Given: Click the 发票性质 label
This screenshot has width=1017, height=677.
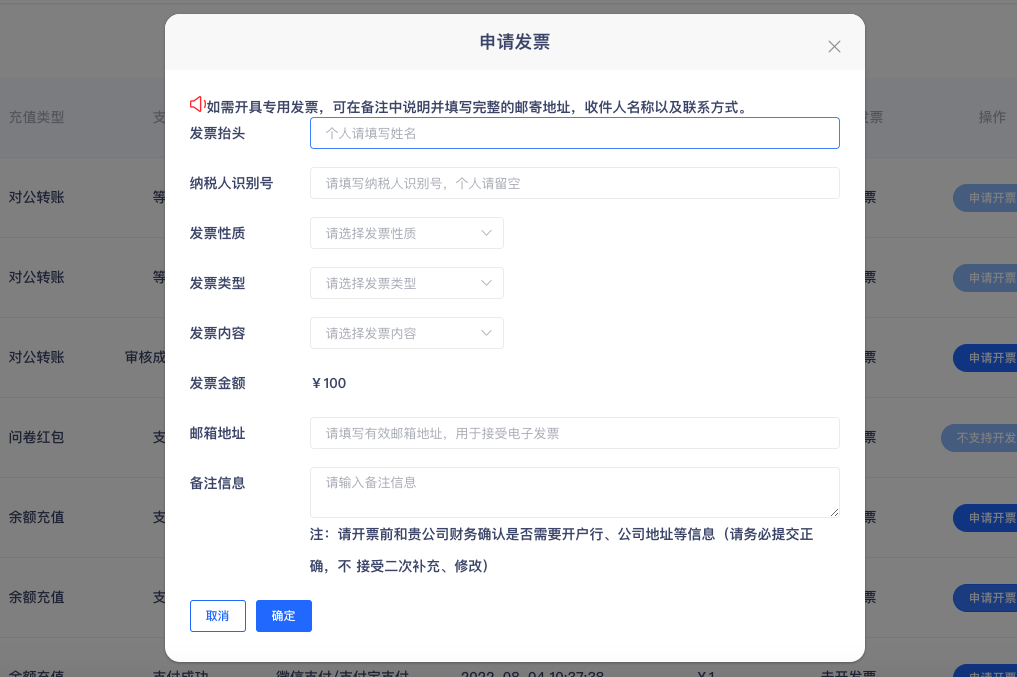Looking at the screenshot, I should (x=217, y=233).
